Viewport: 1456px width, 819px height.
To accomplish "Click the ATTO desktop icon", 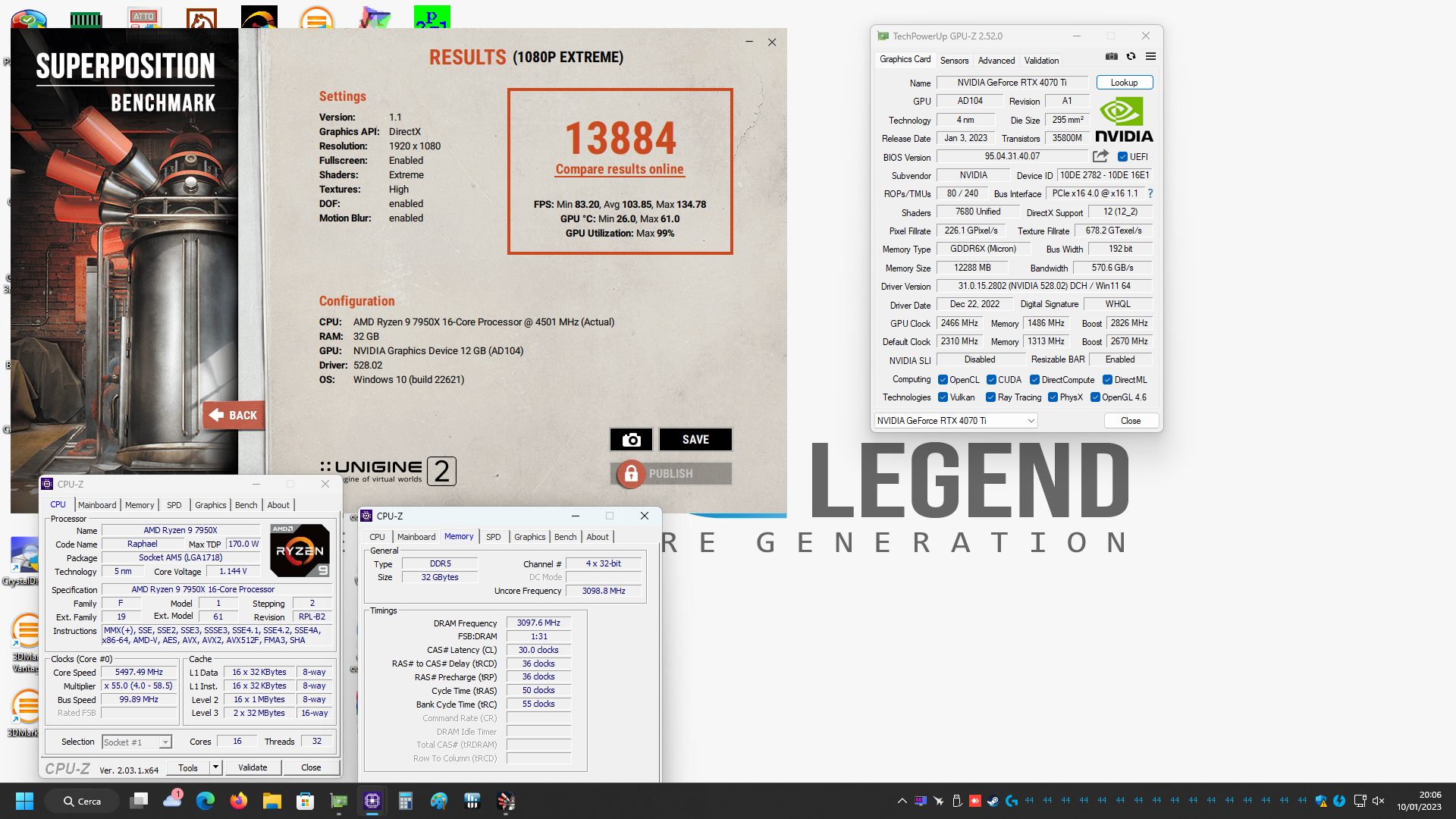I will click(x=143, y=18).
